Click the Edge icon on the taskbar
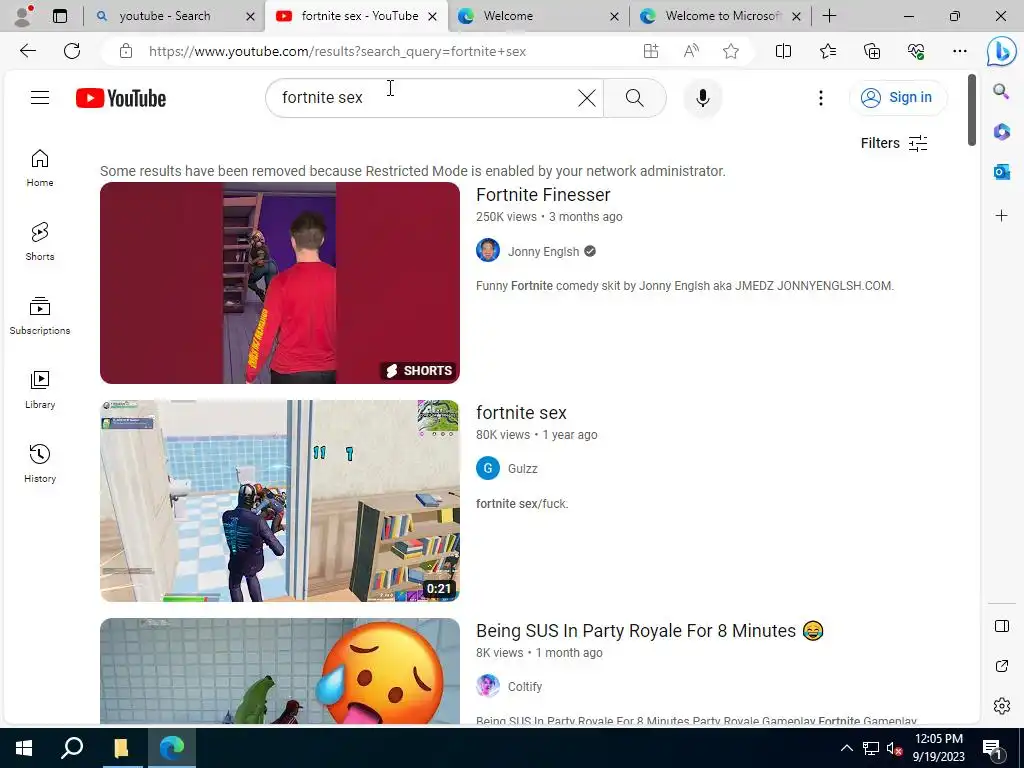1024x768 pixels. 172,748
